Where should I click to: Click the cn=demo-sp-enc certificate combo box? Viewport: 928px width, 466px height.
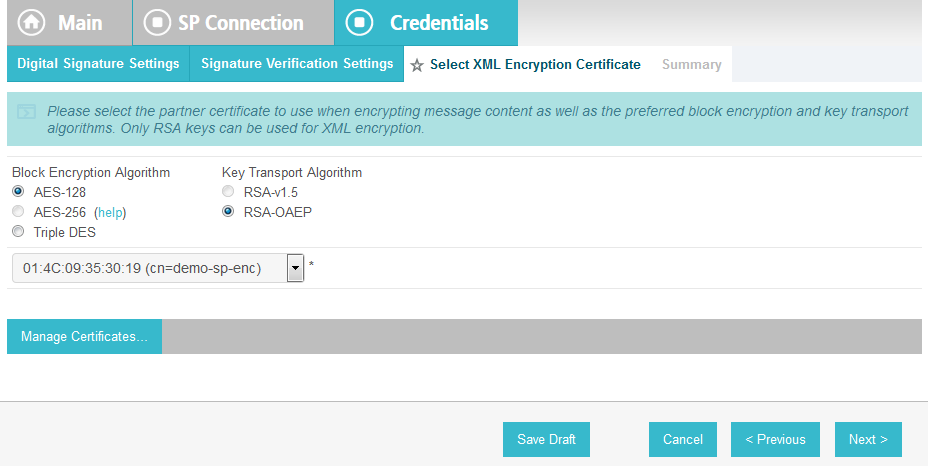[158, 268]
